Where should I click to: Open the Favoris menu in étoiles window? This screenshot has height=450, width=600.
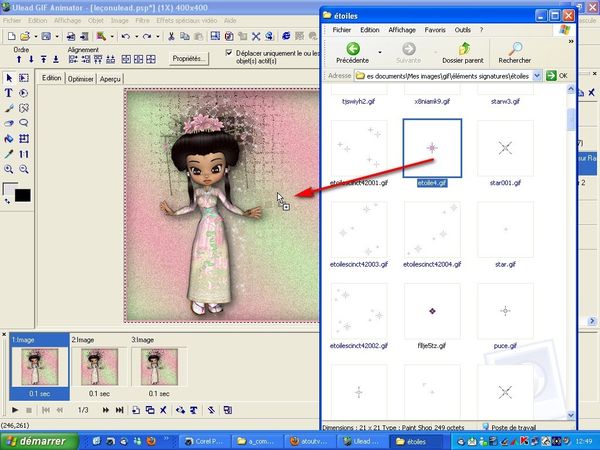click(435, 30)
